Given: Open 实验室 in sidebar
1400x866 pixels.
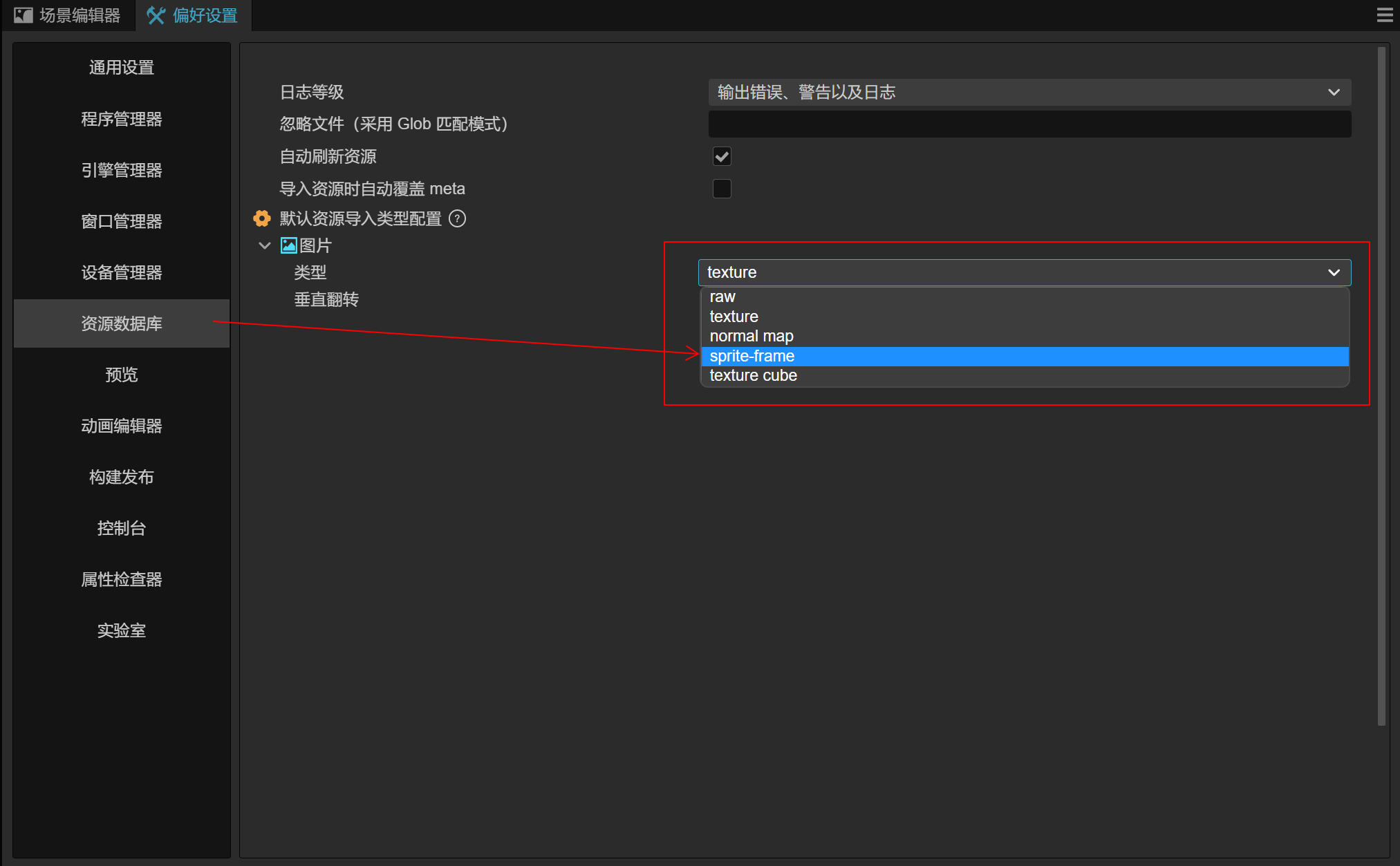Looking at the screenshot, I should [x=122, y=630].
